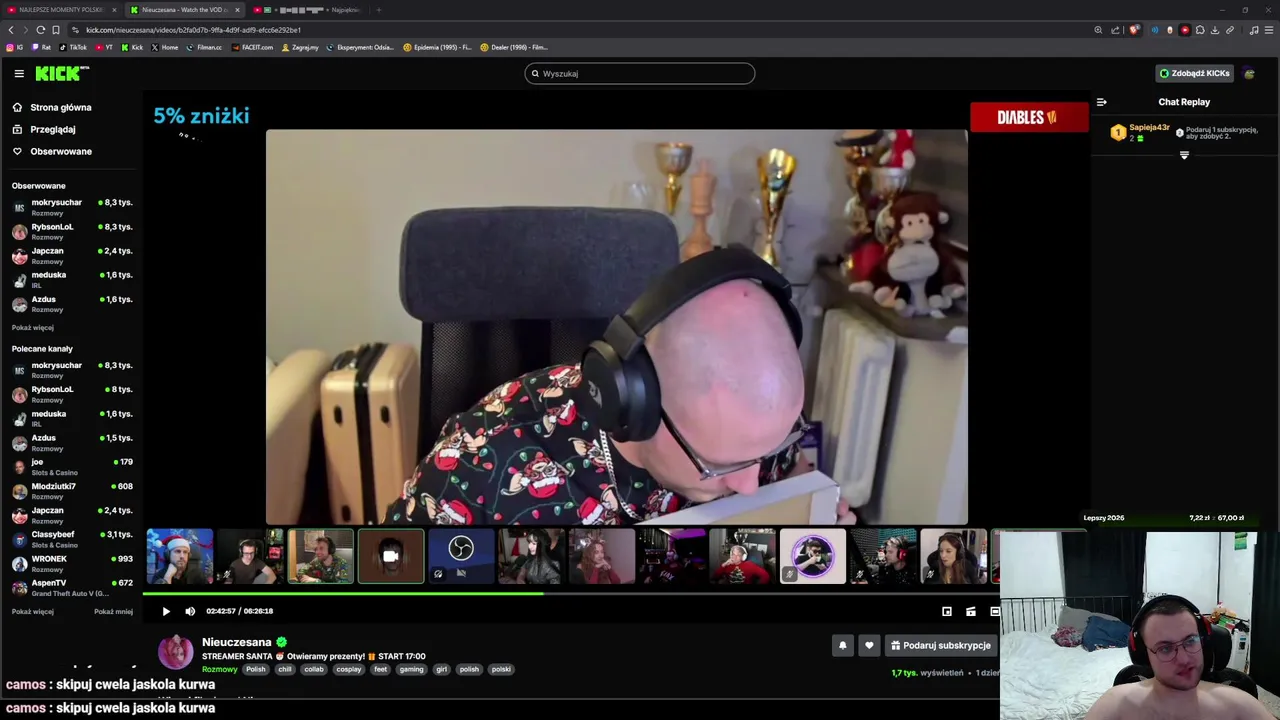Select the gaming tag
Image resolution: width=1280 pixels, height=720 pixels.
[411, 669]
